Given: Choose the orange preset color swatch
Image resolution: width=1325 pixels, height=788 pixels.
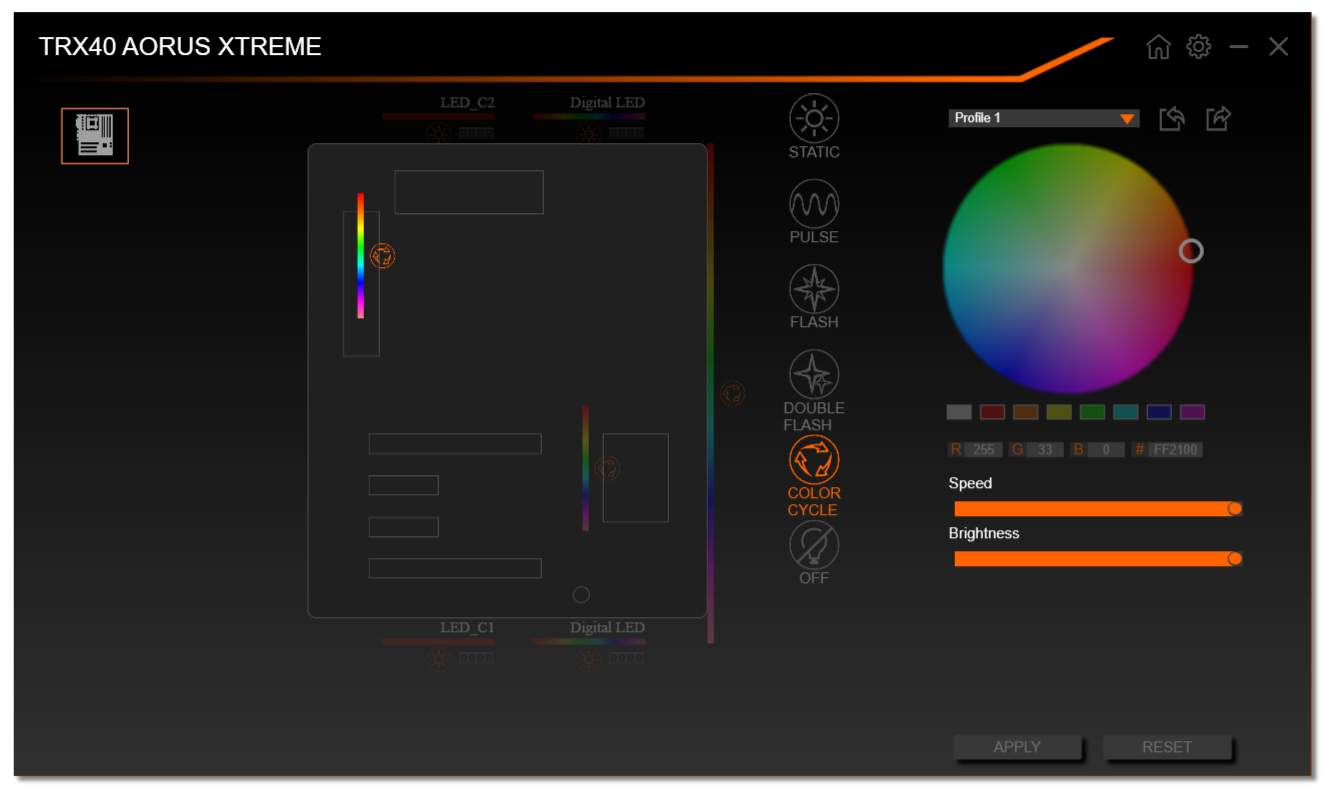Looking at the screenshot, I should coord(1026,412).
